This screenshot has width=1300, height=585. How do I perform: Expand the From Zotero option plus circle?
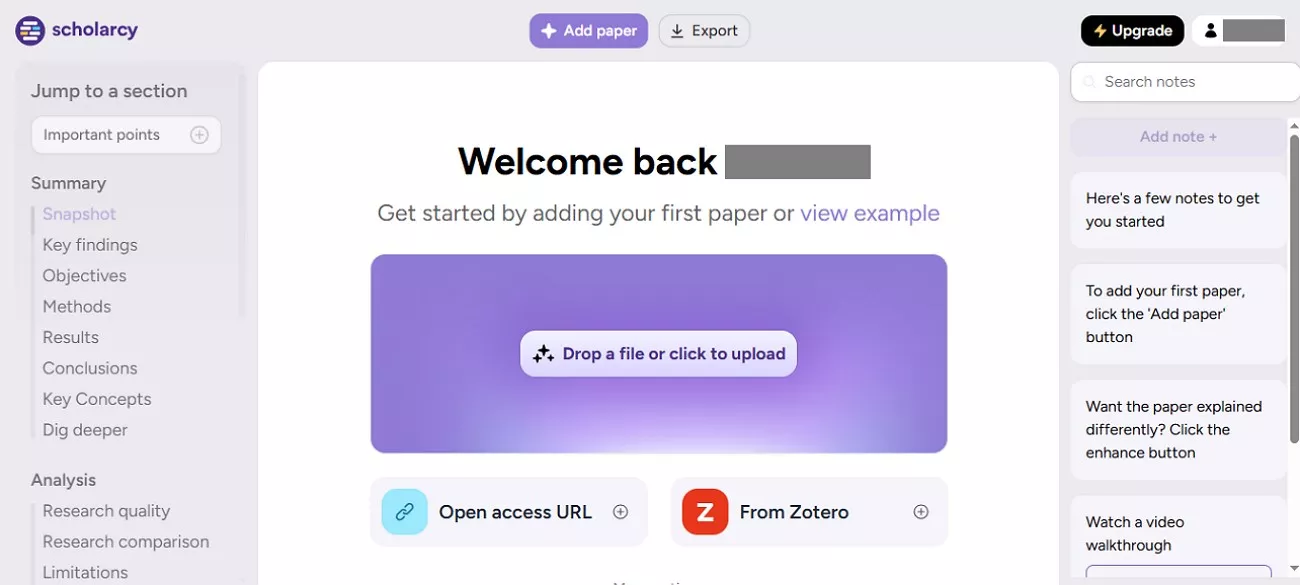click(x=921, y=512)
